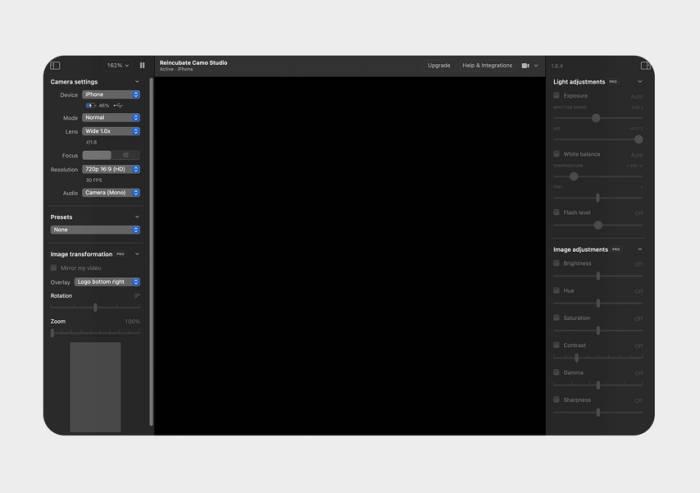This screenshot has width=700, height=493.
Task: Enable the Exposure checkbox
Action: click(557, 96)
